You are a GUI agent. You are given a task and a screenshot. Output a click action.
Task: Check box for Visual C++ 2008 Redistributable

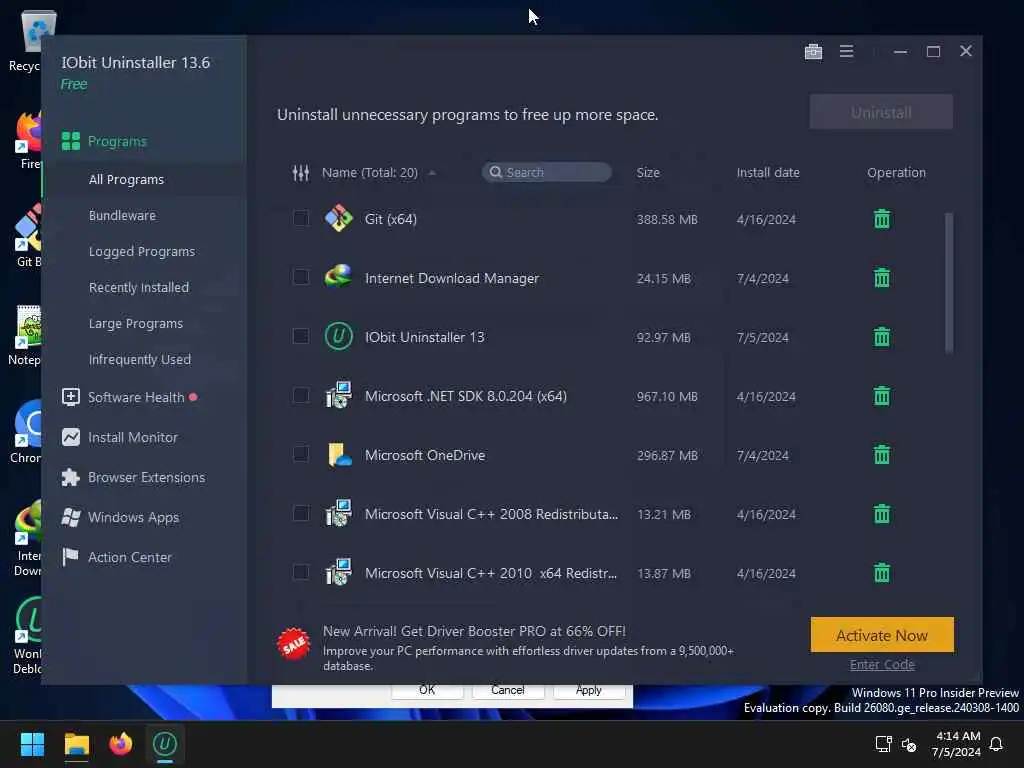(x=300, y=513)
